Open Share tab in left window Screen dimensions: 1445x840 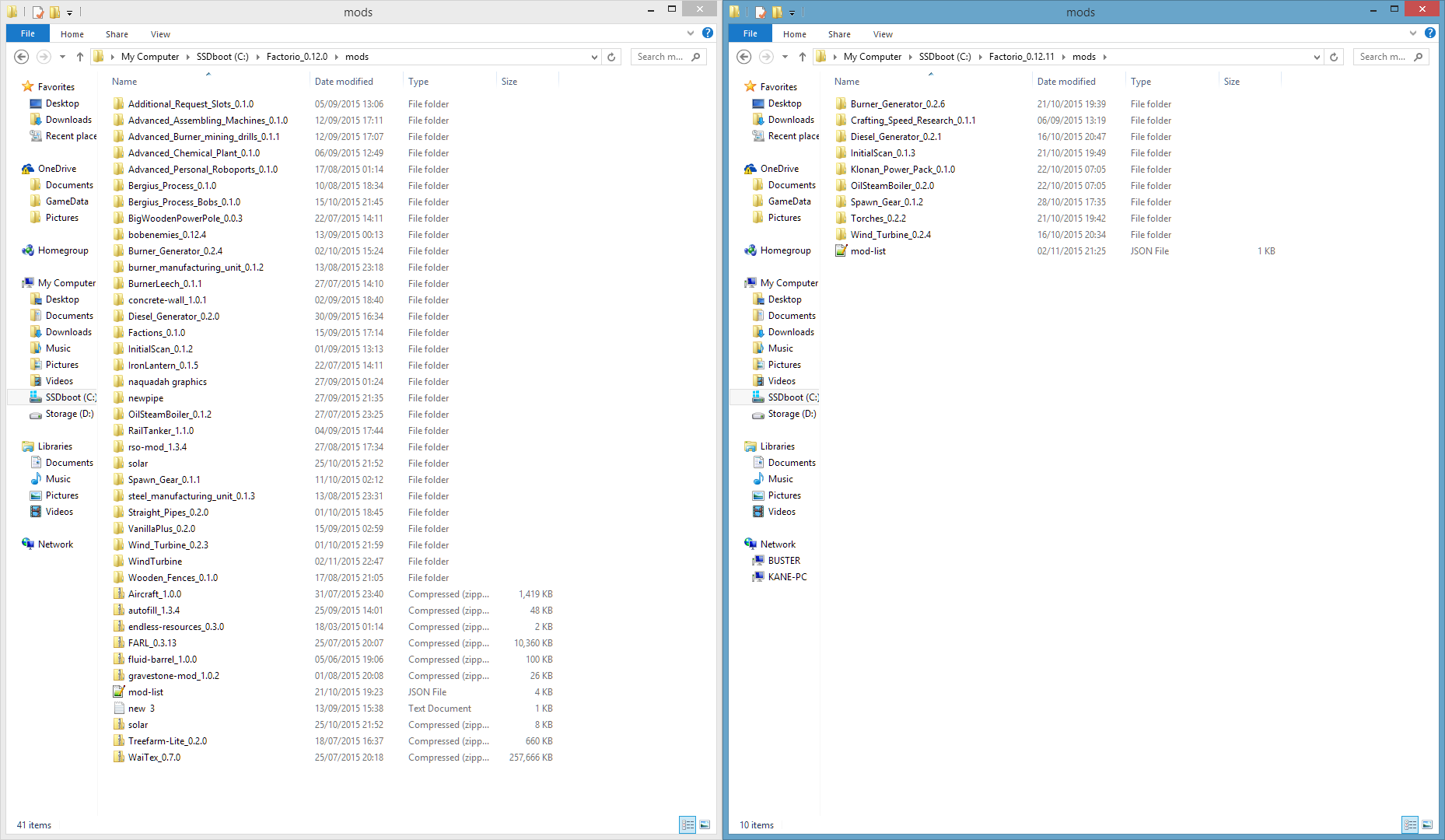pos(117,34)
